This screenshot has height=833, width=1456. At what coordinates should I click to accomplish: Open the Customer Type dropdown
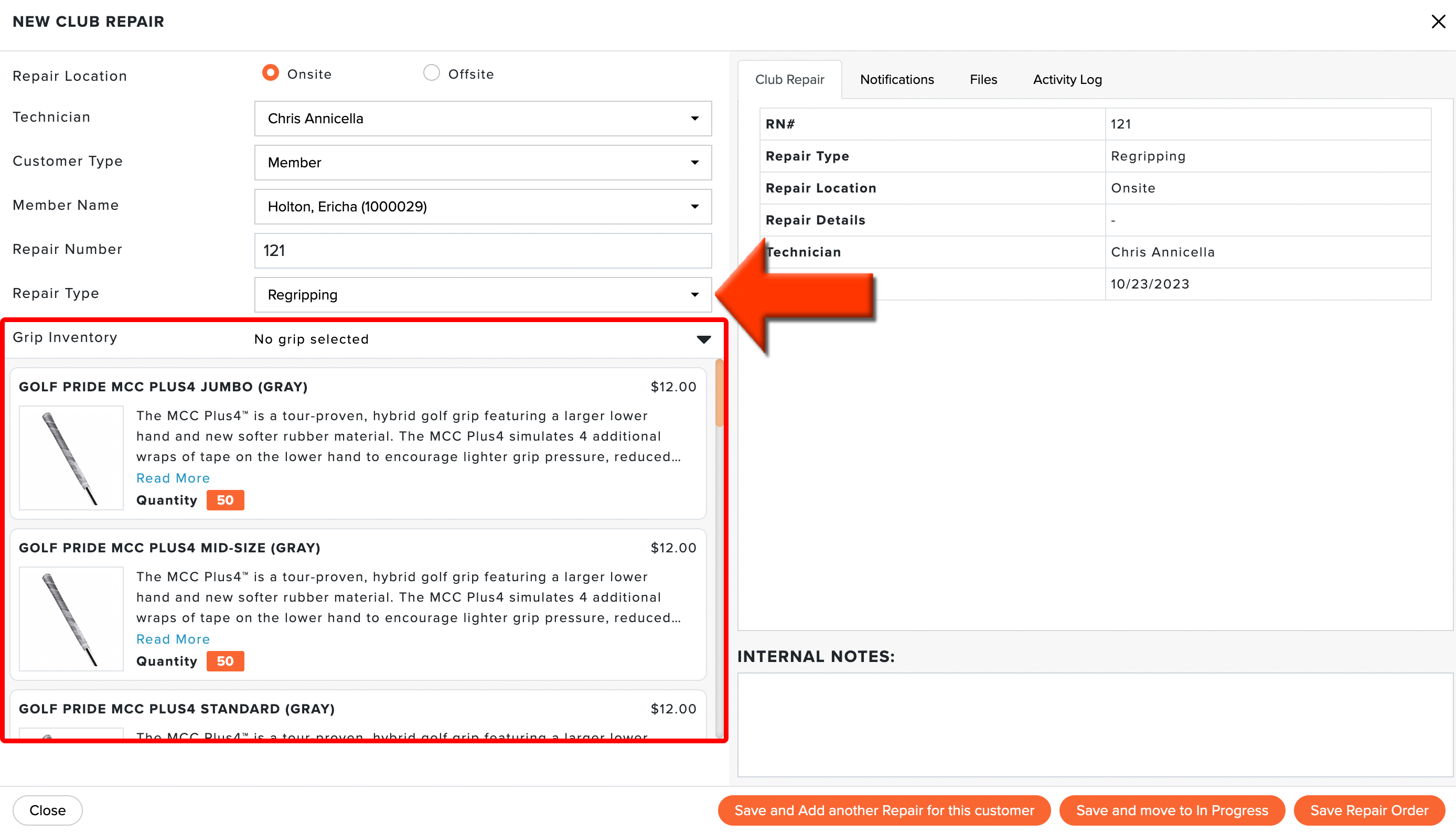point(483,163)
